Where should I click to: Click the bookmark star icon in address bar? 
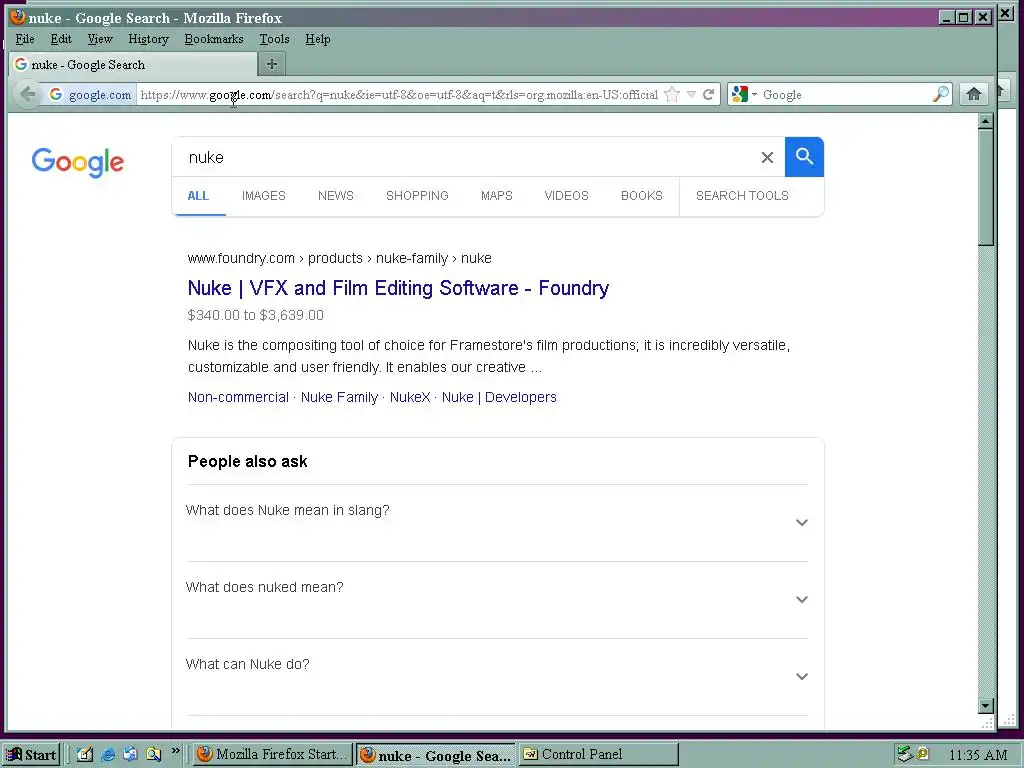click(672, 95)
